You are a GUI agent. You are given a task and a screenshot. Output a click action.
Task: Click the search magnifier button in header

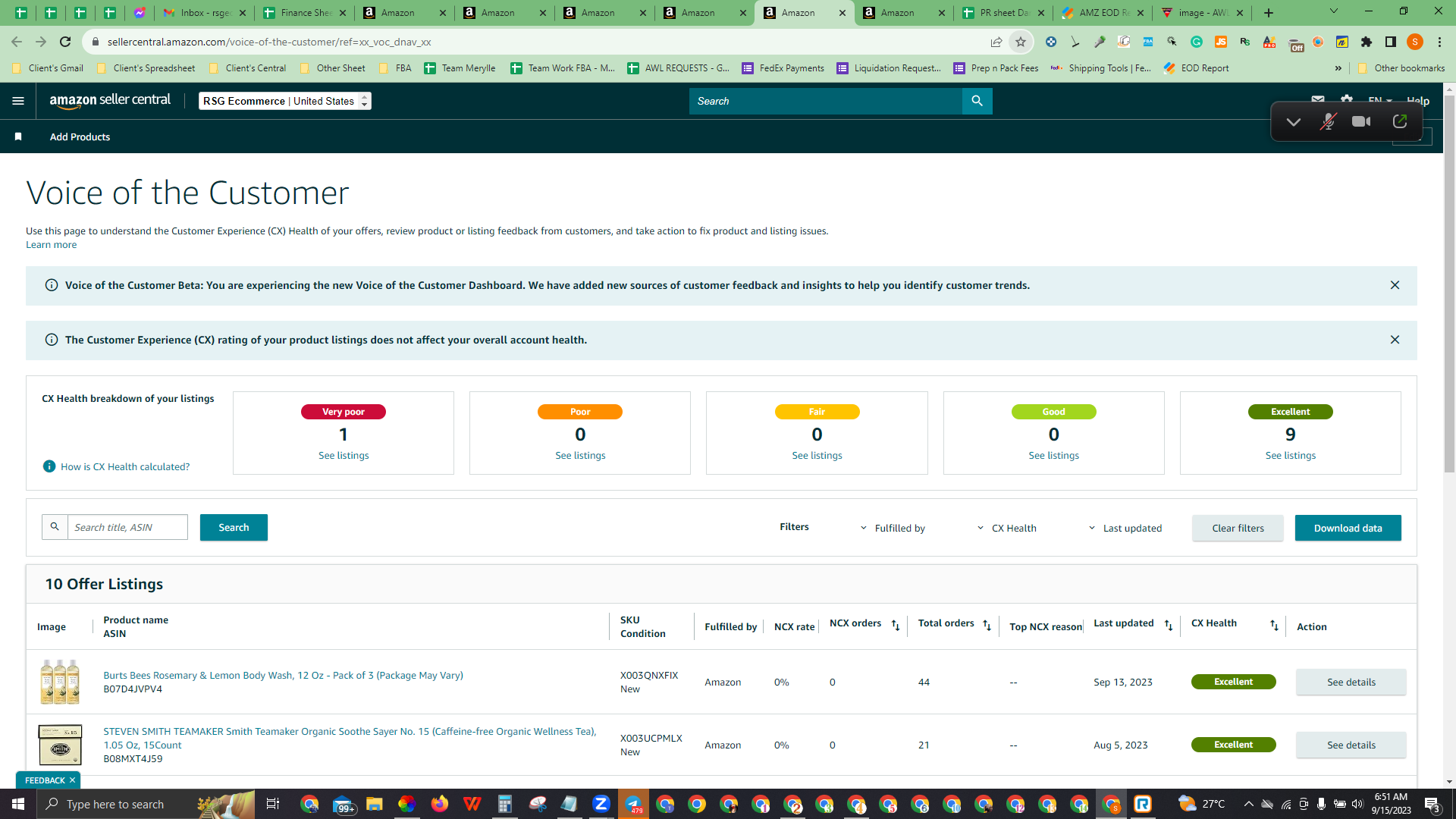pyautogui.click(x=977, y=101)
